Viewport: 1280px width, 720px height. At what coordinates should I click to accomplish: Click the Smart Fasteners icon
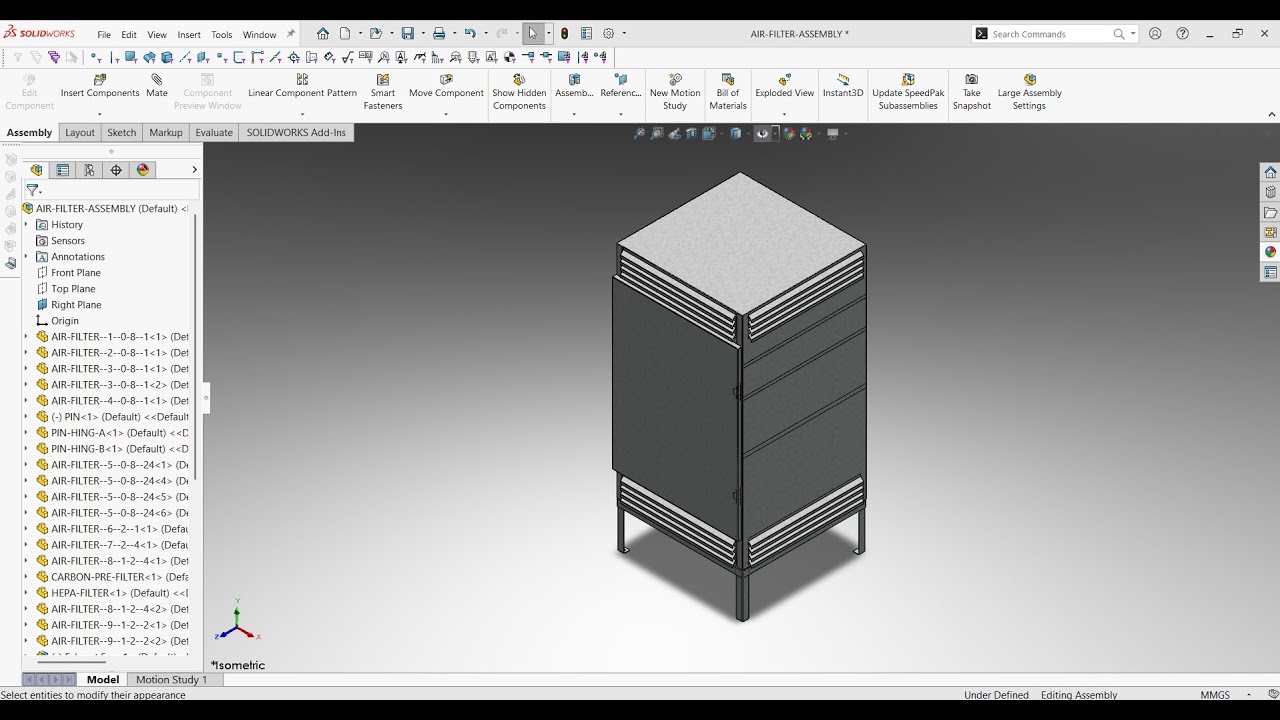383,79
